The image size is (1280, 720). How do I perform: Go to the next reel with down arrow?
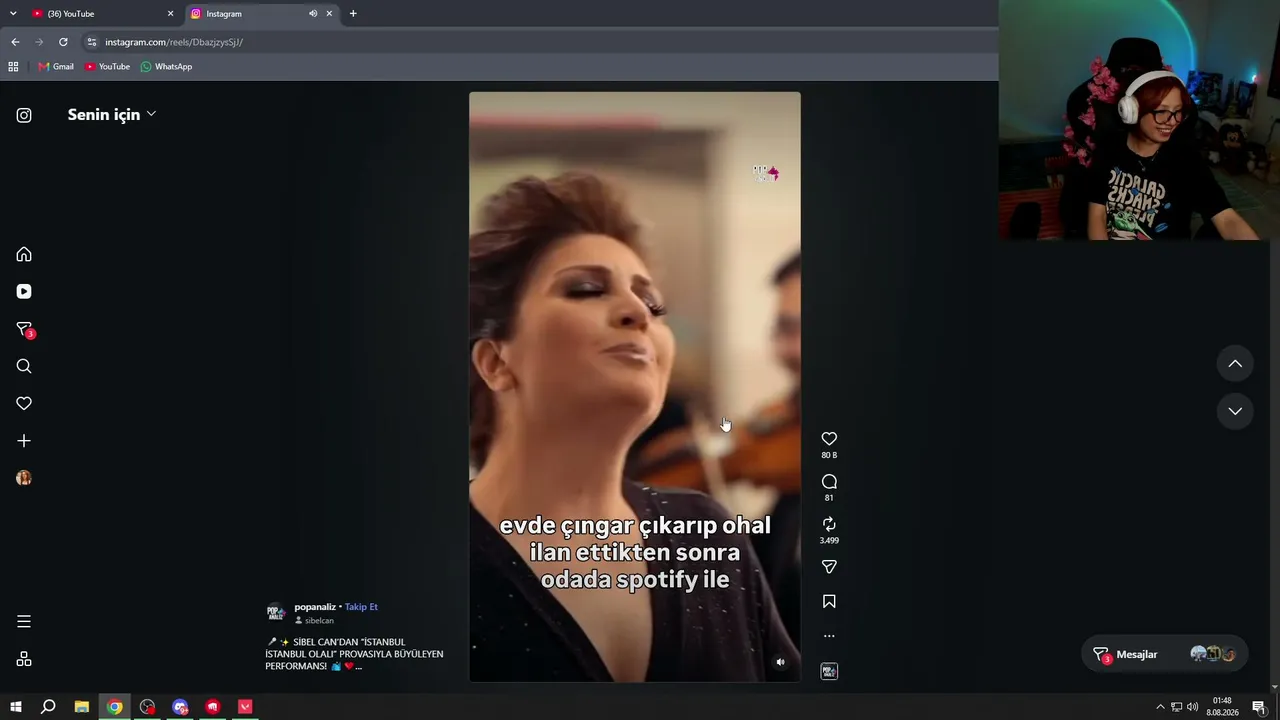pyautogui.click(x=1235, y=411)
